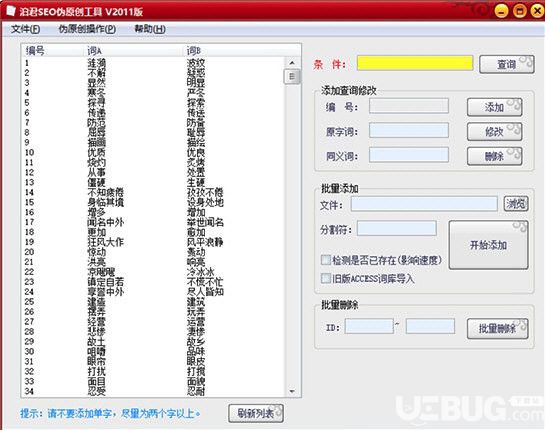Screen dimensions: 545x430
Task: Click the 刷新列表 button
Action: (x=256, y=413)
